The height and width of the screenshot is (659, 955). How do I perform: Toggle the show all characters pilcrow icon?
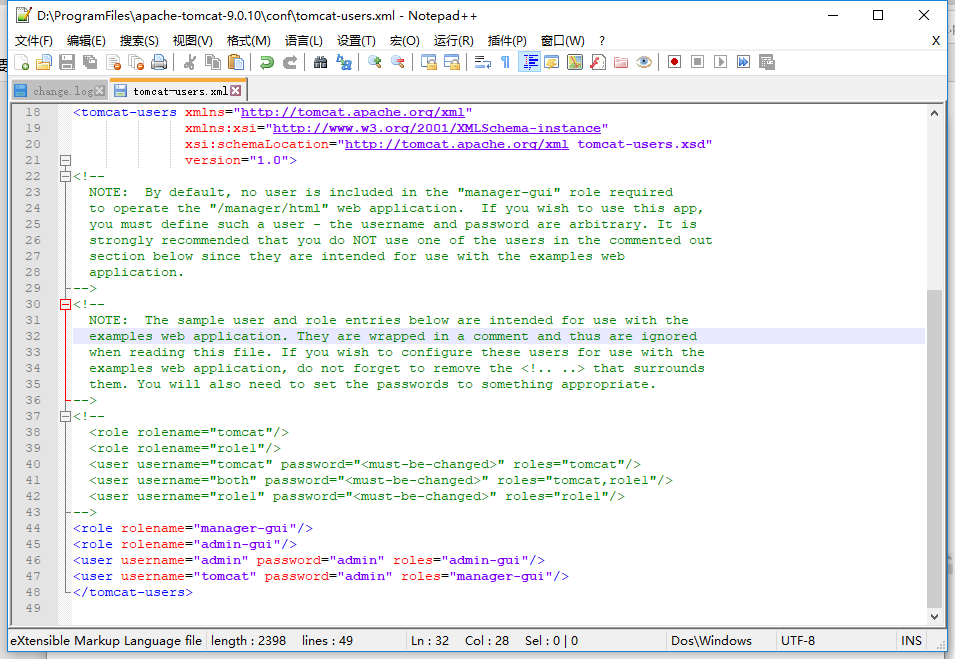tap(506, 62)
